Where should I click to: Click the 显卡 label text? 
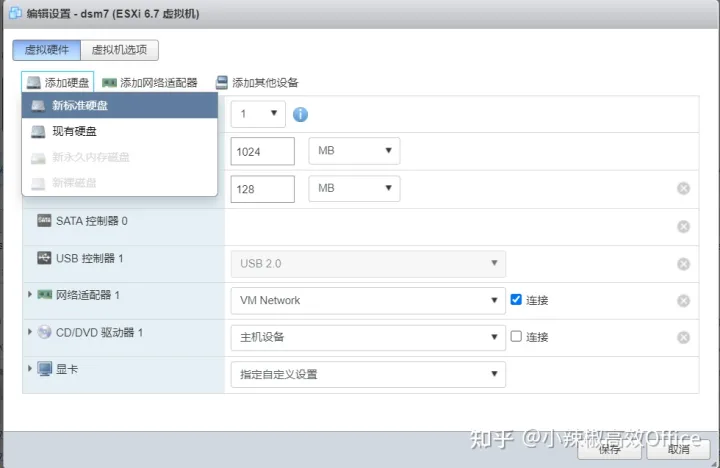click(67, 369)
